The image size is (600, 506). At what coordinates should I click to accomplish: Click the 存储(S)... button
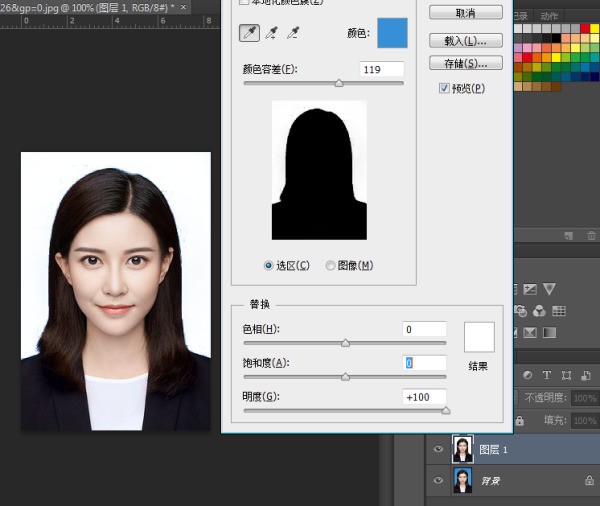[465, 63]
